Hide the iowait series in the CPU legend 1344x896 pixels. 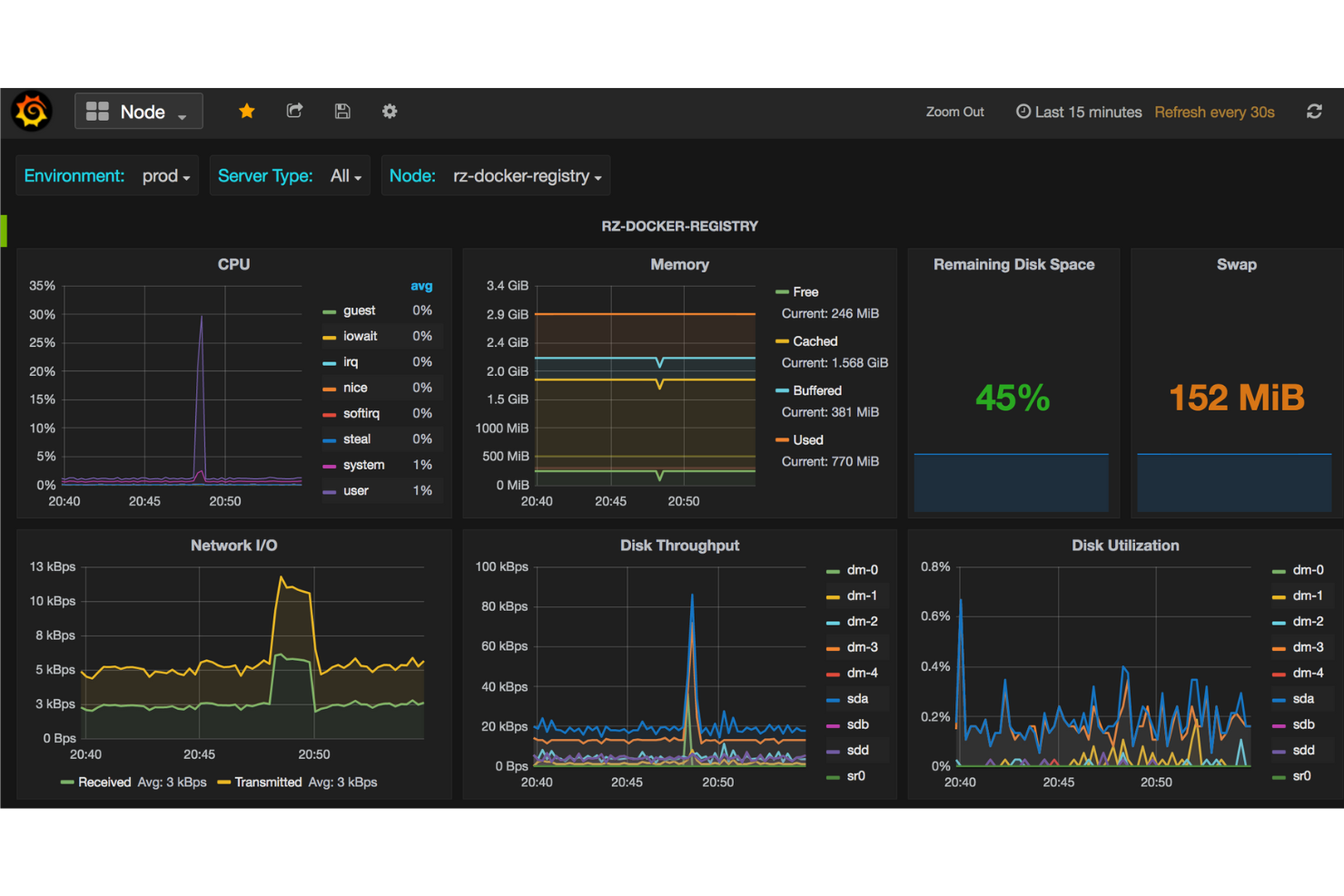click(360, 336)
